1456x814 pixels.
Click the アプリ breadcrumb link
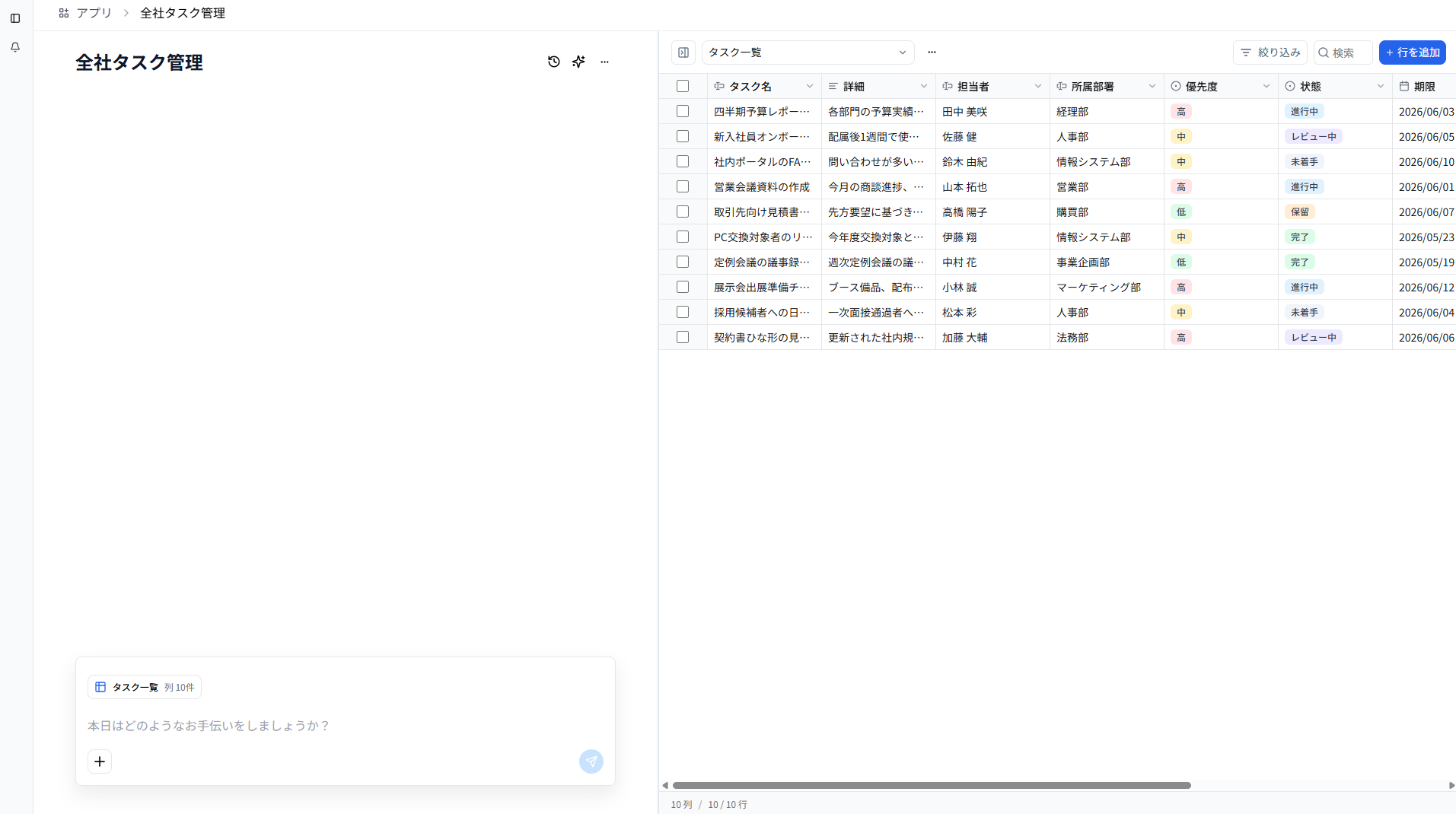pos(94,13)
